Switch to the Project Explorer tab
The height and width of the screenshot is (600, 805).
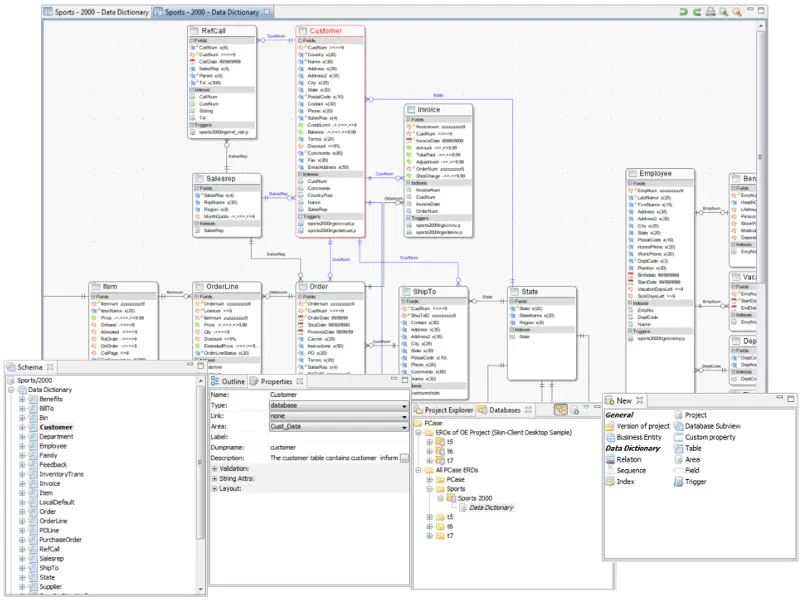pos(444,410)
